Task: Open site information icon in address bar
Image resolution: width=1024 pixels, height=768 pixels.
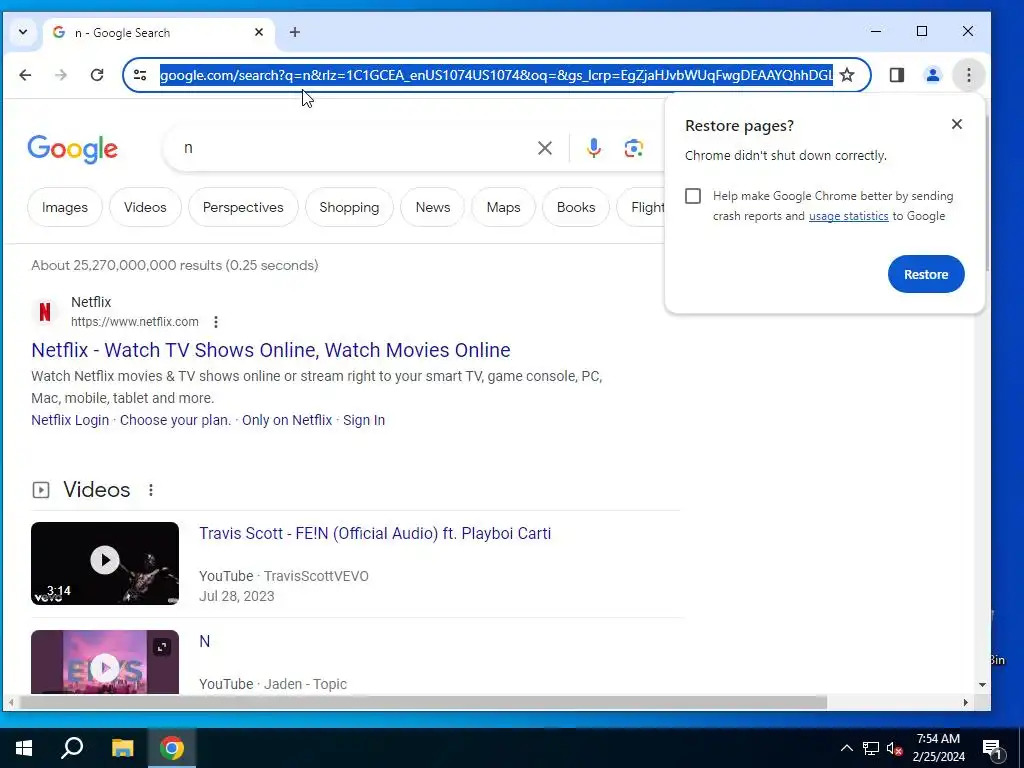Action: [140, 75]
